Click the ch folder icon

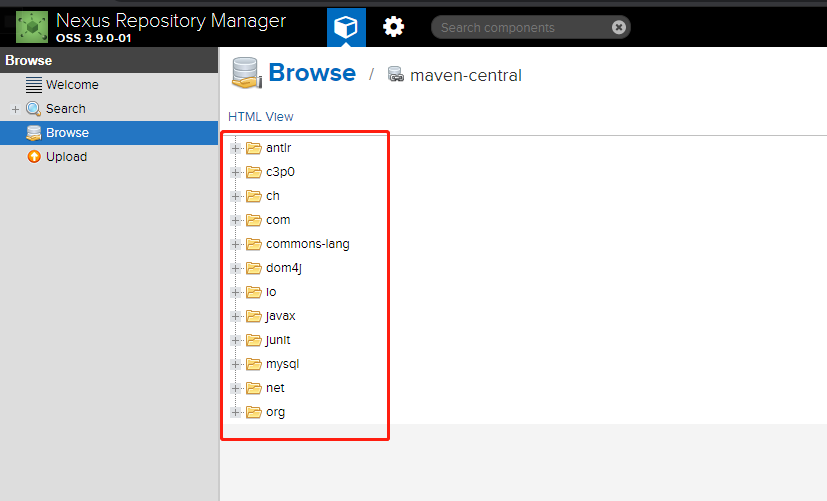coord(254,196)
